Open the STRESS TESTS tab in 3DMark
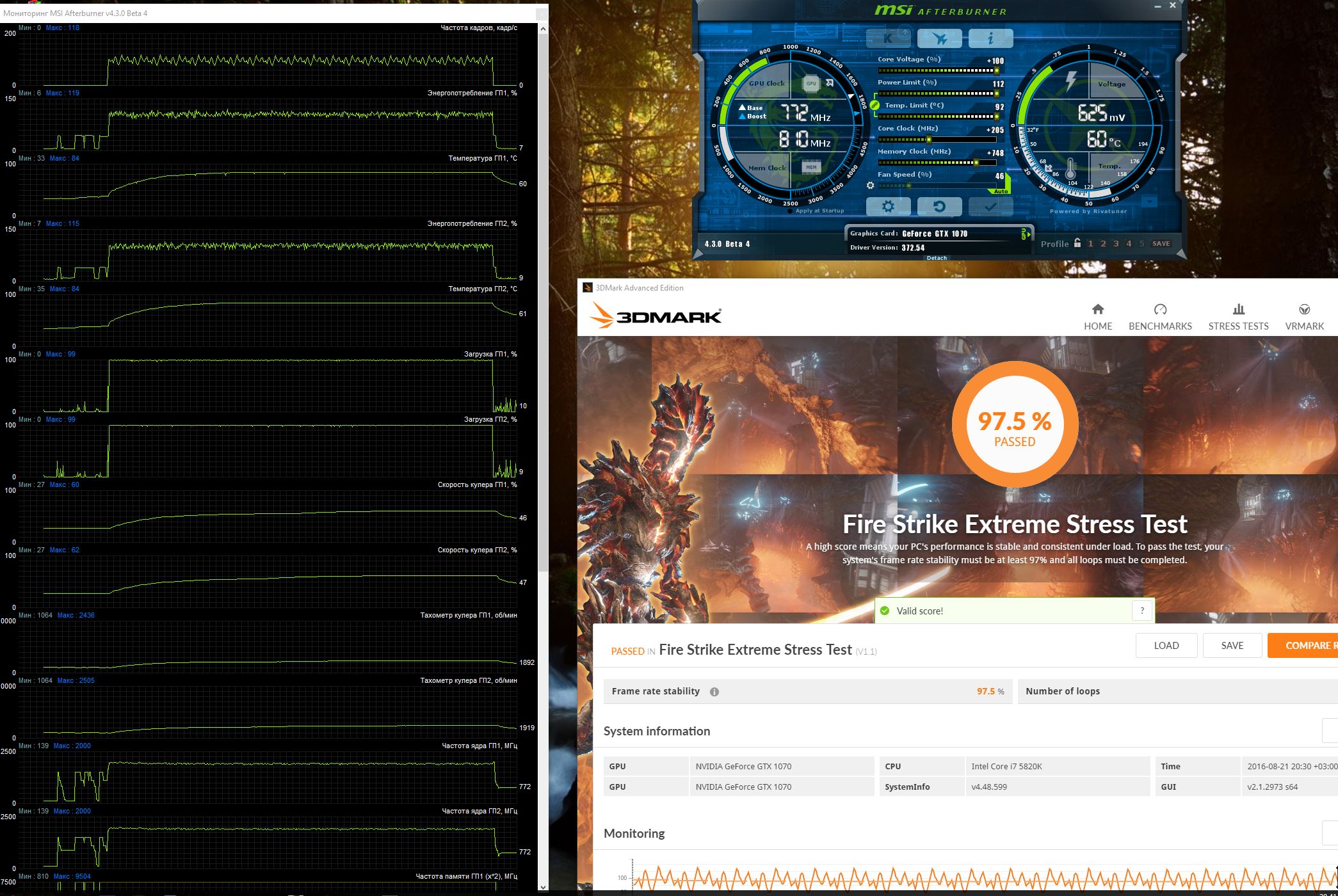This screenshot has width=1338, height=896. [x=1238, y=317]
